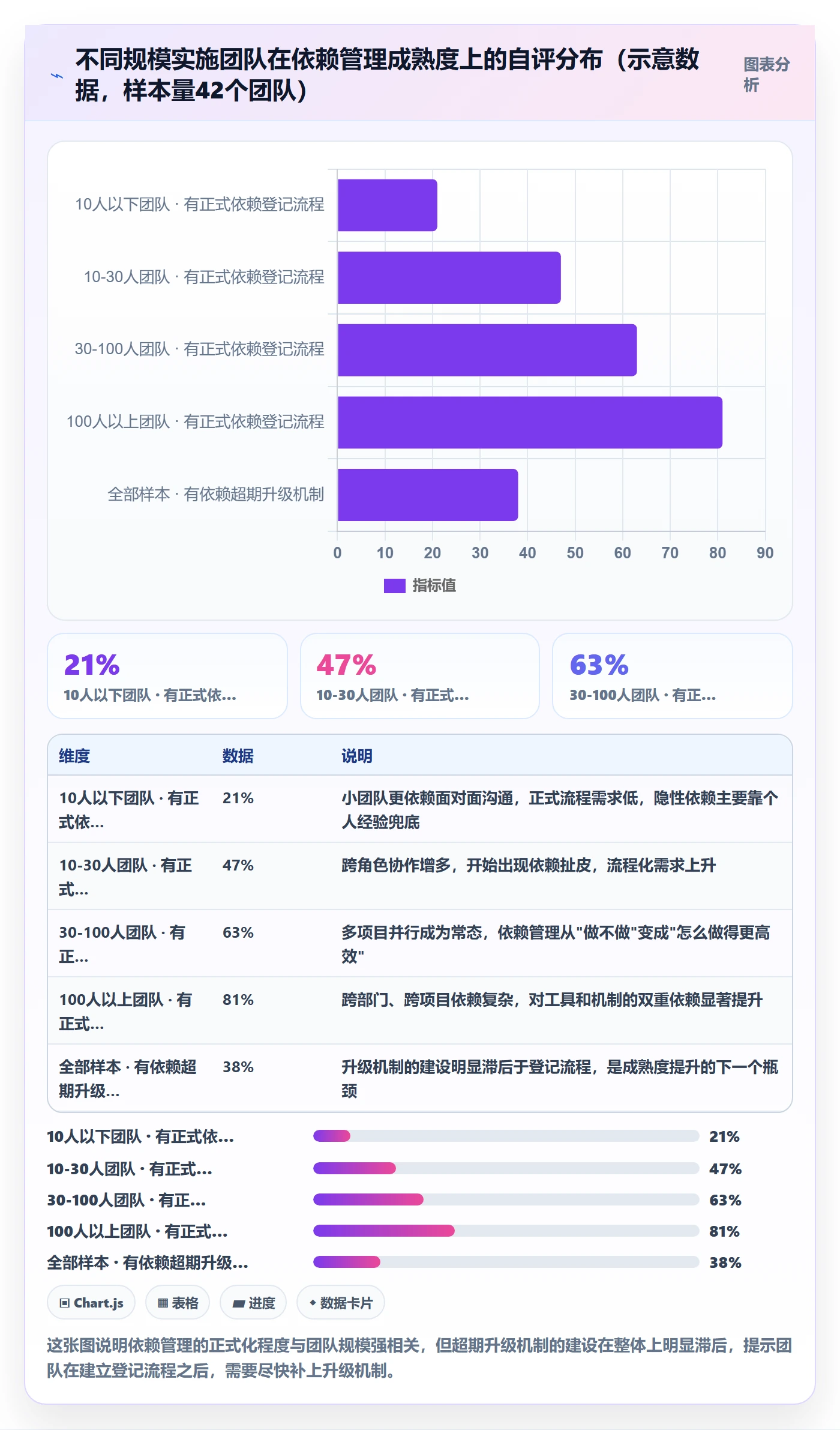Click the lightning icon beside the title
Screen dimensions: 840x1430
(x=57, y=76)
